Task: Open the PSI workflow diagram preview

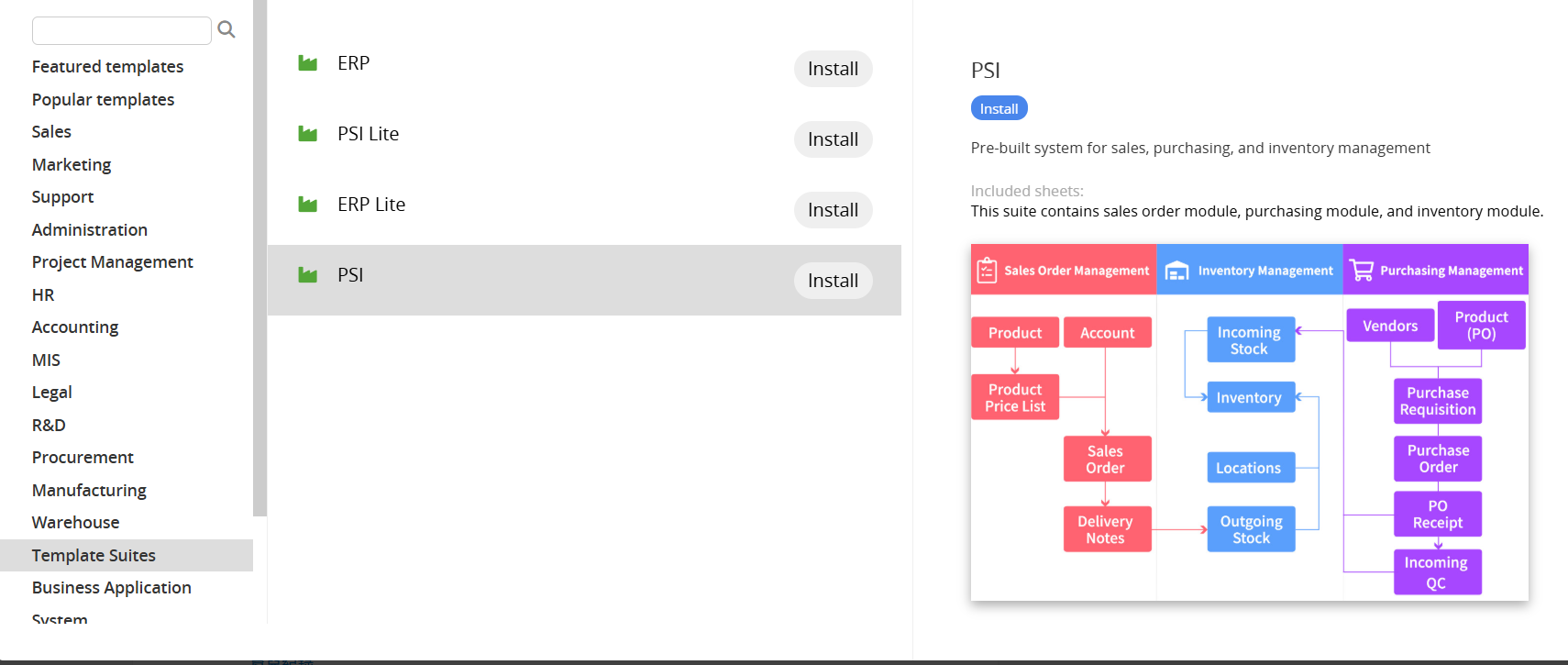Action: (x=1249, y=422)
